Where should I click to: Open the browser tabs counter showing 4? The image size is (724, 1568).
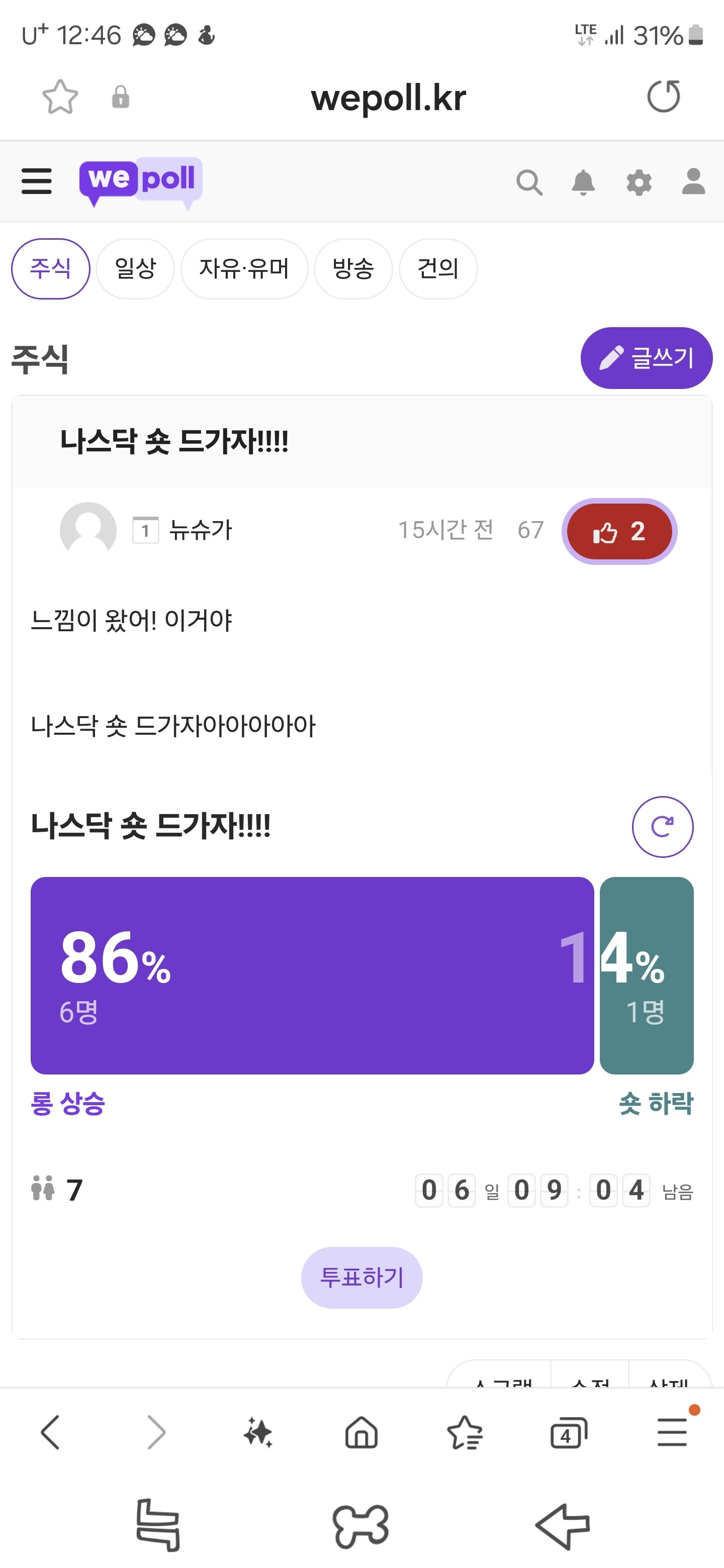click(568, 1432)
